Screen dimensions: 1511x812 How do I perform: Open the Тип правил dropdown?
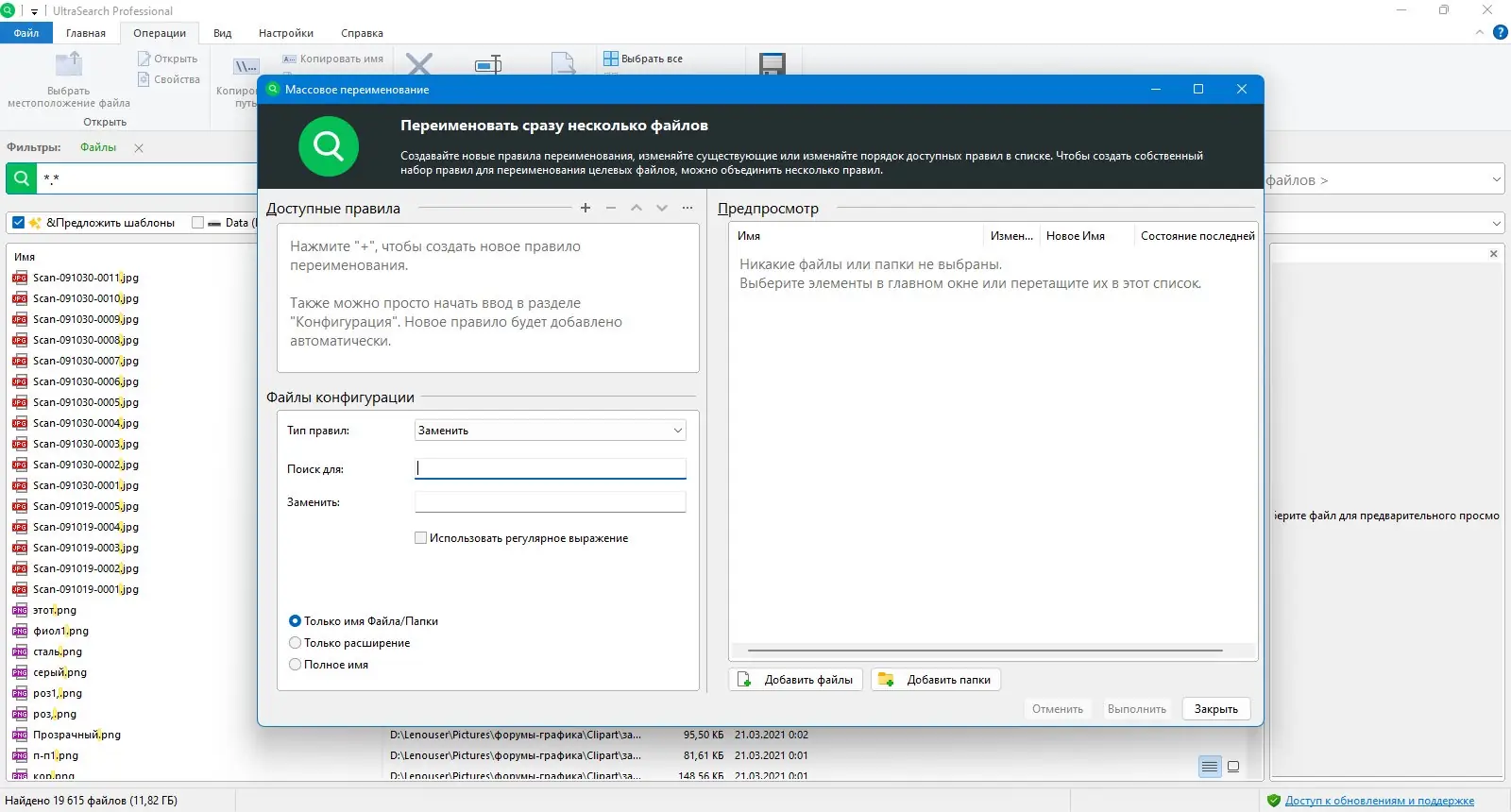(x=551, y=431)
